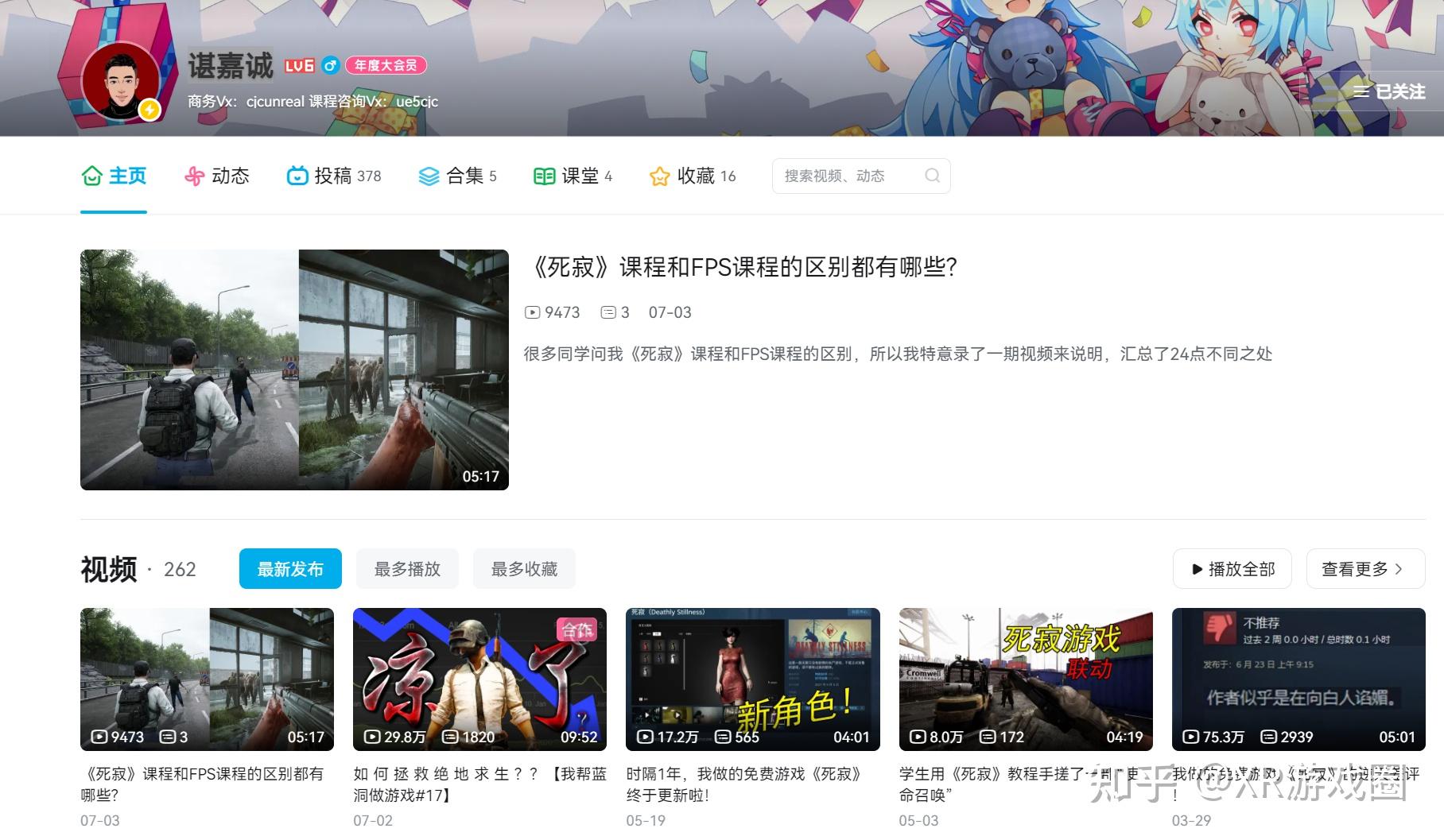Click the stacked layers icon beside 合集
This screenshot has width=1444, height=840.
[x=428, y=176]
